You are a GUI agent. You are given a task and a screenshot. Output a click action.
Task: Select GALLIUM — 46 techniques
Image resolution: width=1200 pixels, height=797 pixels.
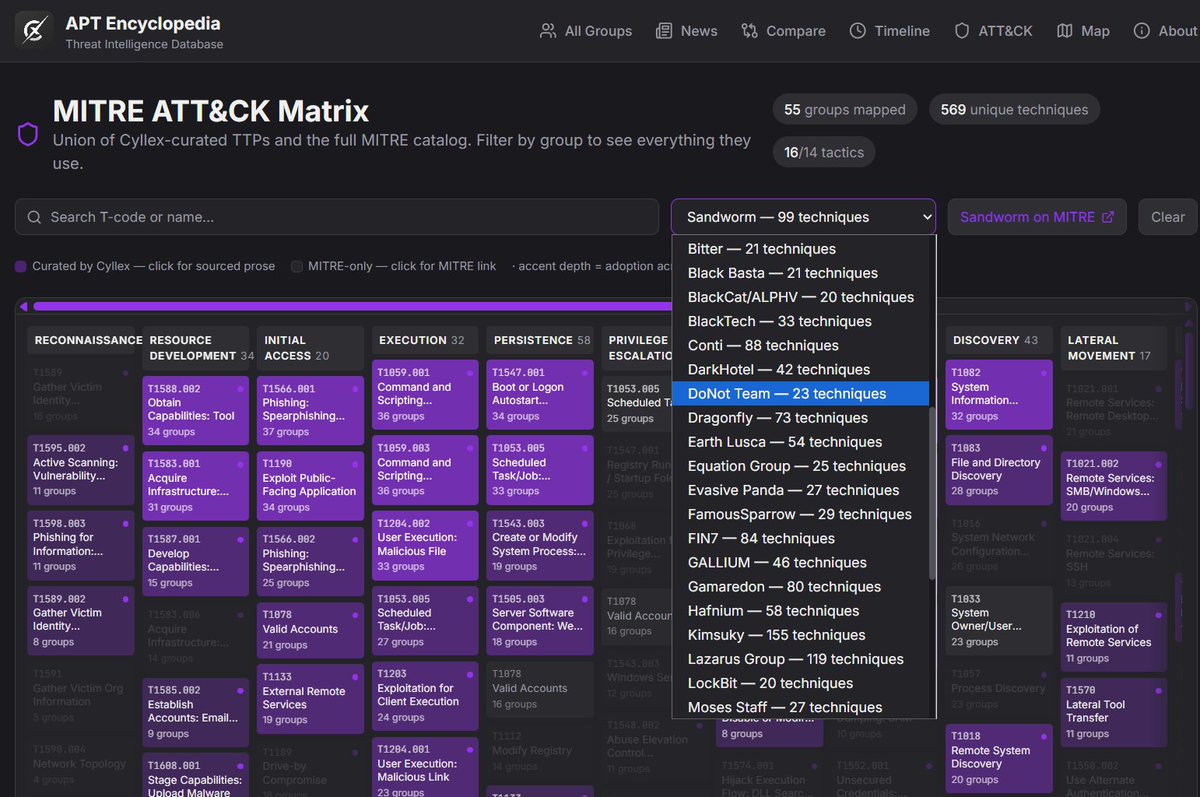[x=801, y=563]
